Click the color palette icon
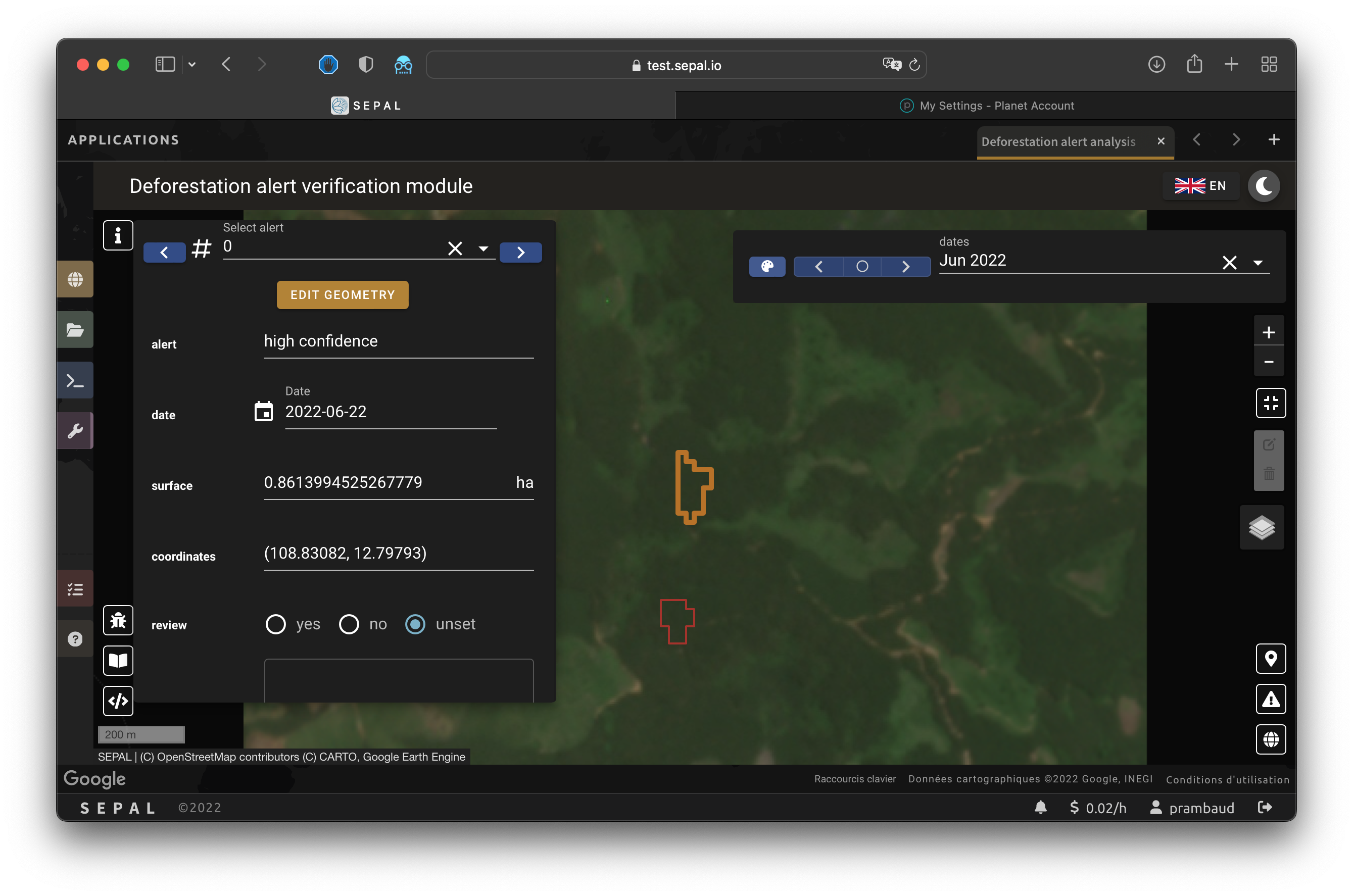 click(767, 266)
